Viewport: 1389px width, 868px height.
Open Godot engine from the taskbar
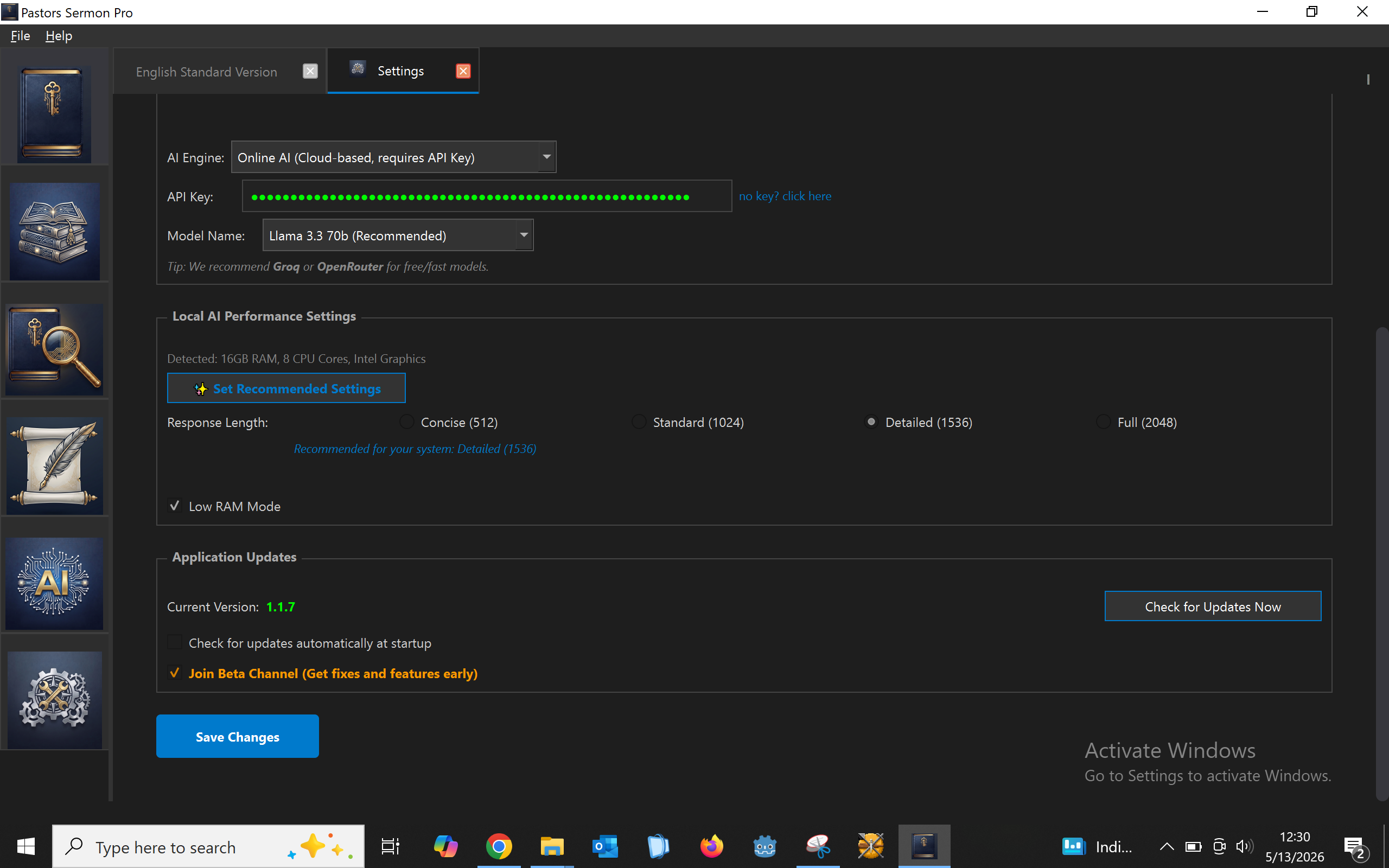[764, 846]
